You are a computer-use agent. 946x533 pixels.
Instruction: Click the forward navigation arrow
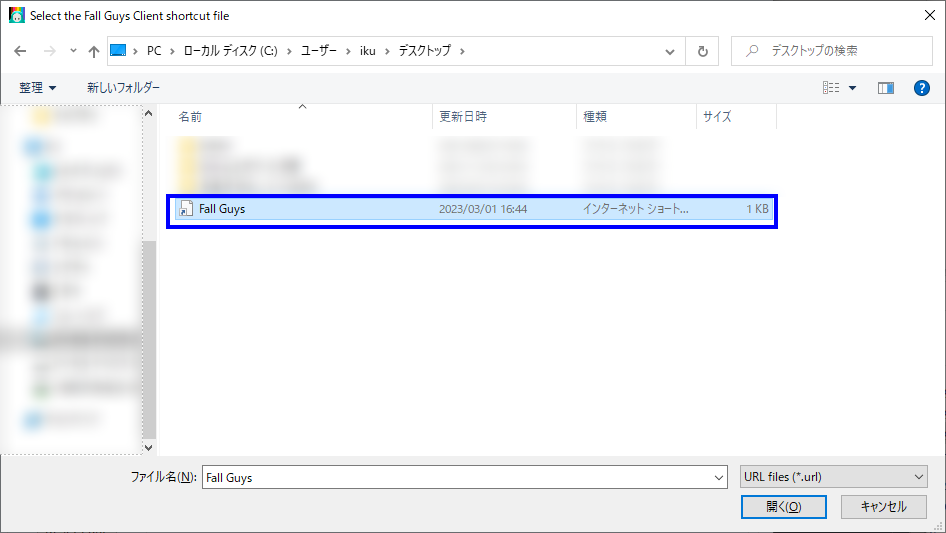tap(49, 51)
